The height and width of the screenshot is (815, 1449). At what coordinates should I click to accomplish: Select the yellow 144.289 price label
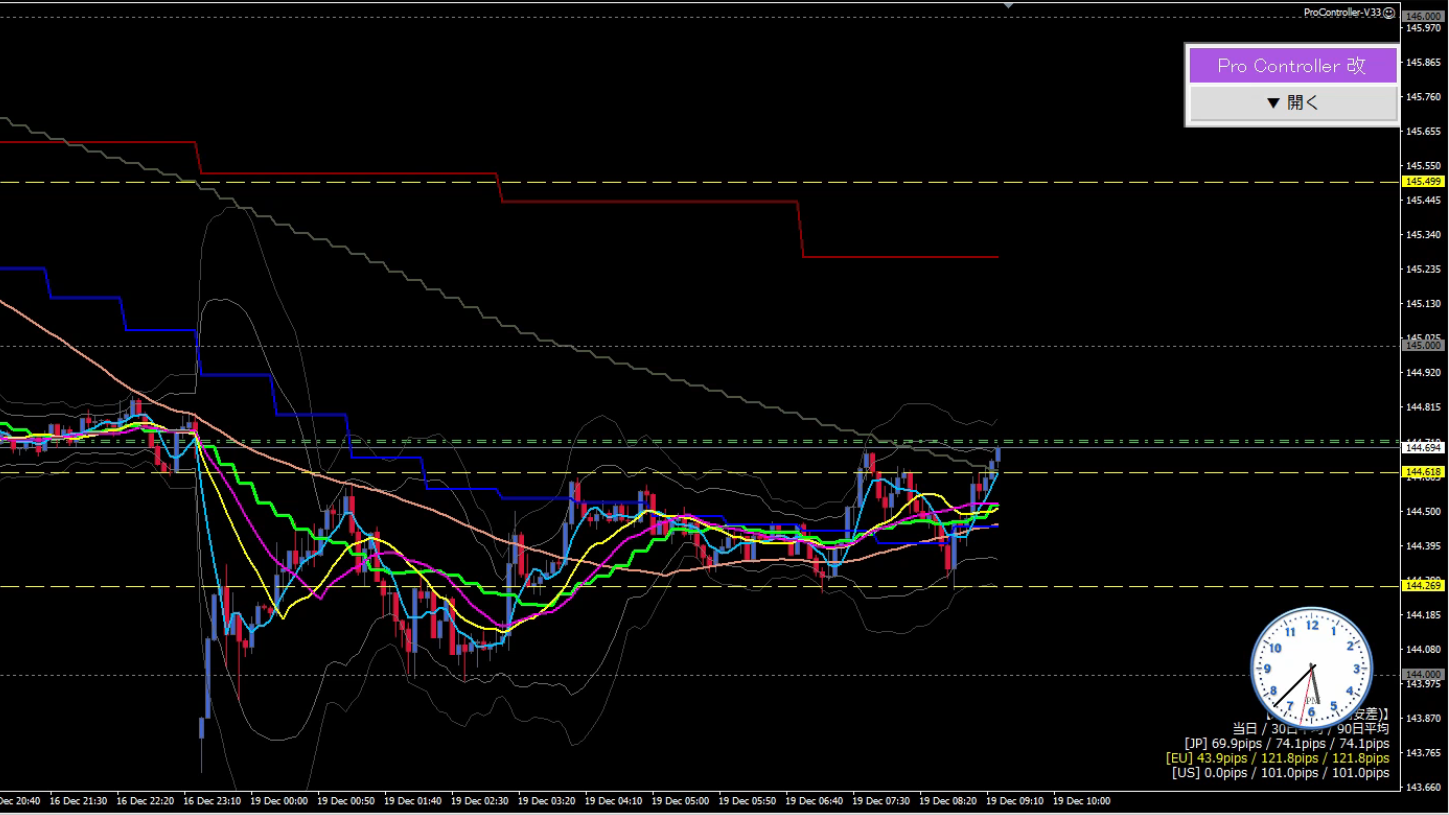point(1423,586)
